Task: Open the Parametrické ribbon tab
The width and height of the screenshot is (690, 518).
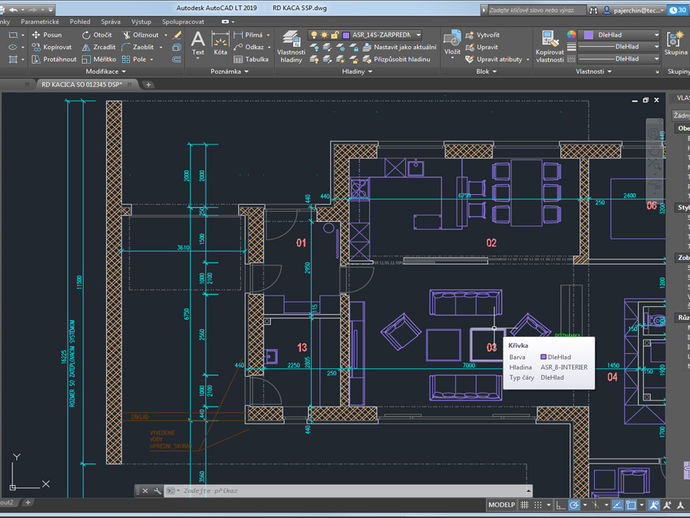Action: pos(40,22)
